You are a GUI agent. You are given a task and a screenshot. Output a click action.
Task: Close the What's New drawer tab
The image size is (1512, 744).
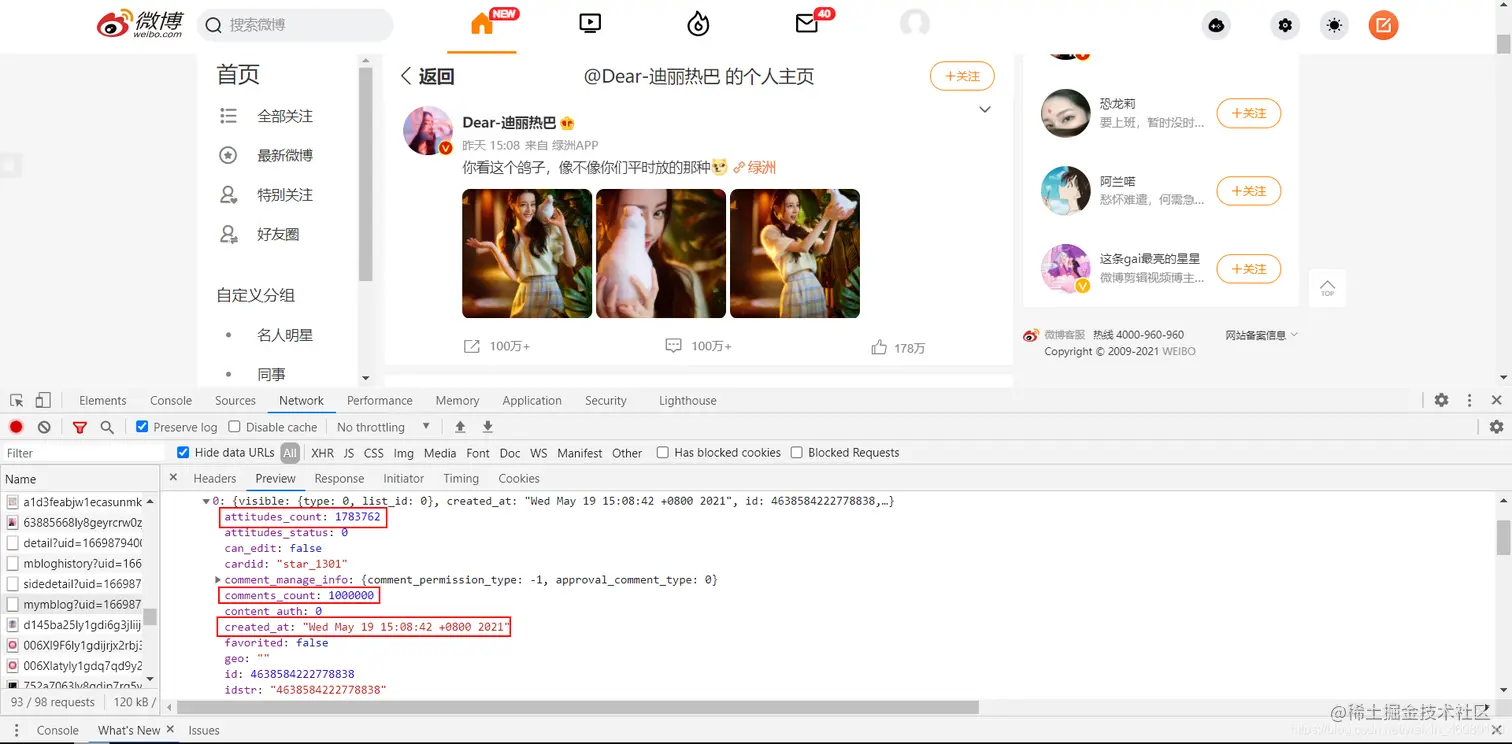(x=170, y=730)
